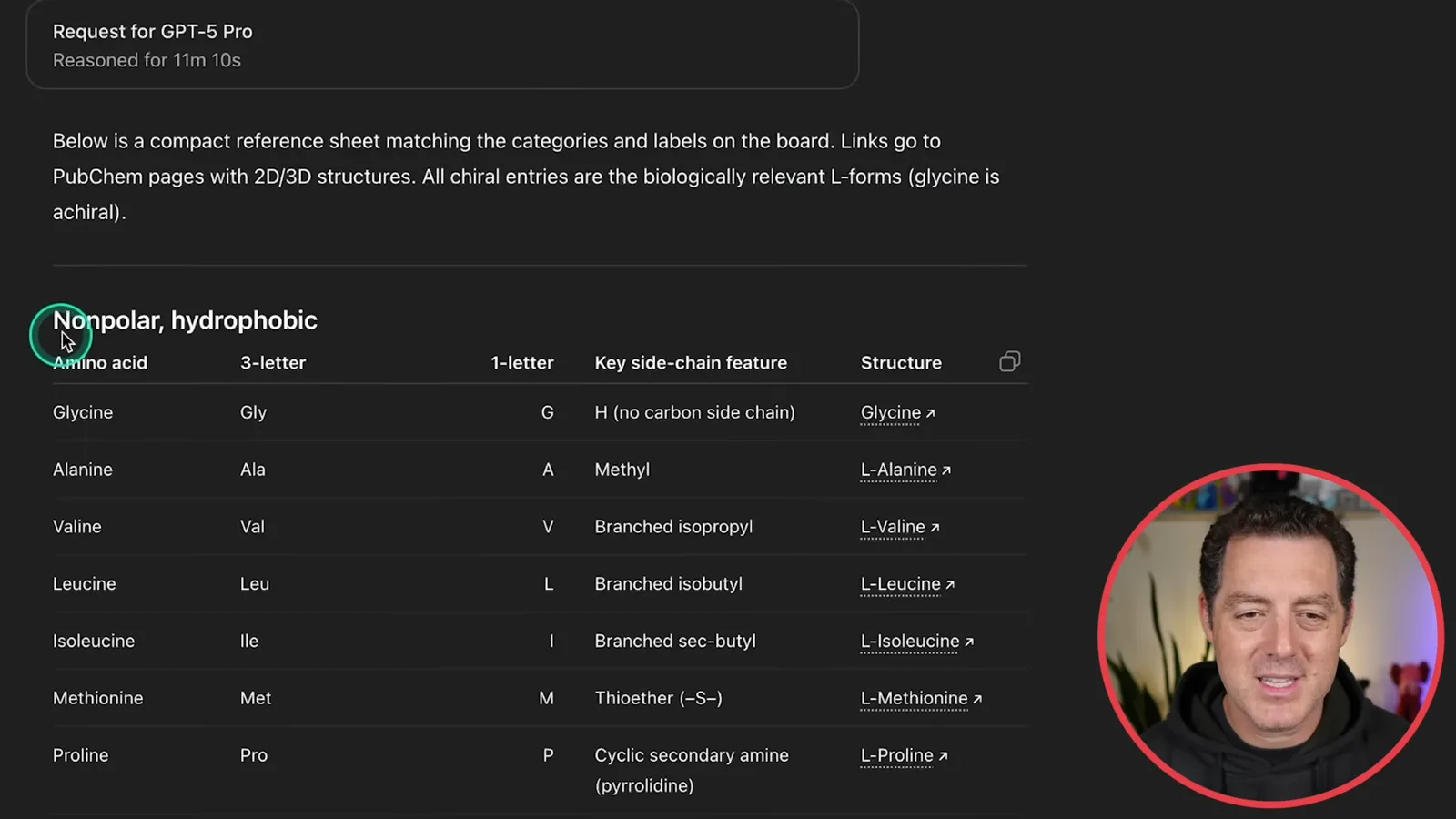Image resolution: width=1456 pixels, height=819 pixels.
Task: Copy the Nonpolar hydrophobic table
Action: click(x=1009, y=361)
